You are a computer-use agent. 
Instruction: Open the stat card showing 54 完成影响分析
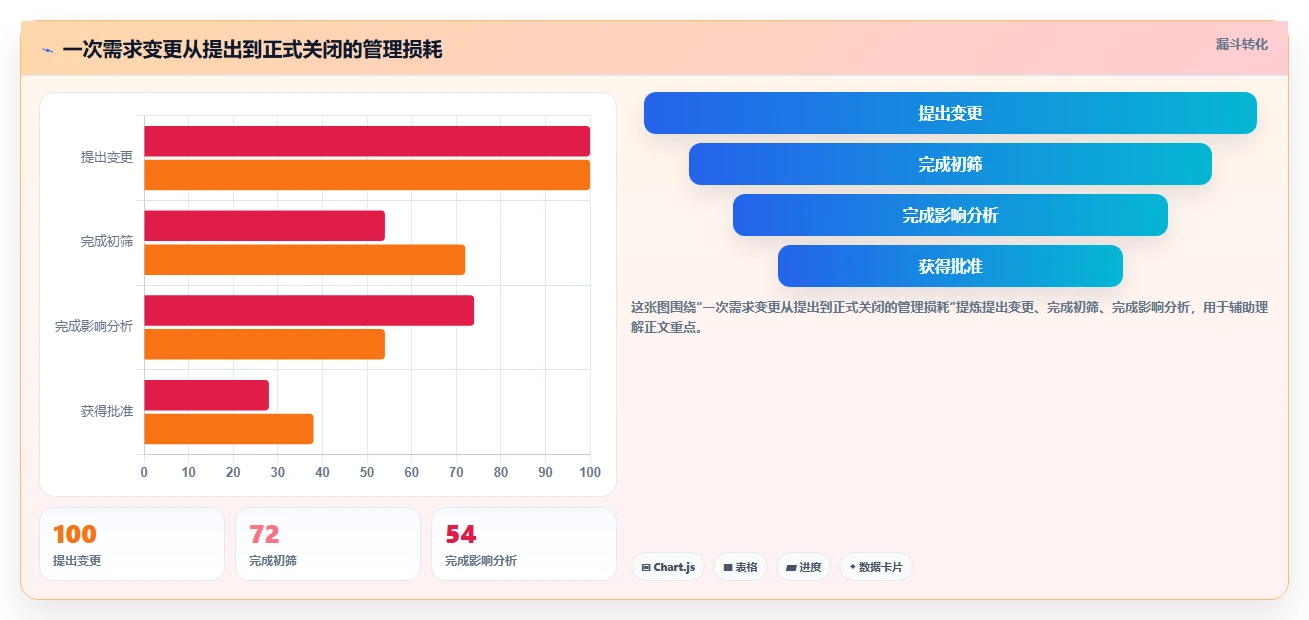(x=524, y=544)
